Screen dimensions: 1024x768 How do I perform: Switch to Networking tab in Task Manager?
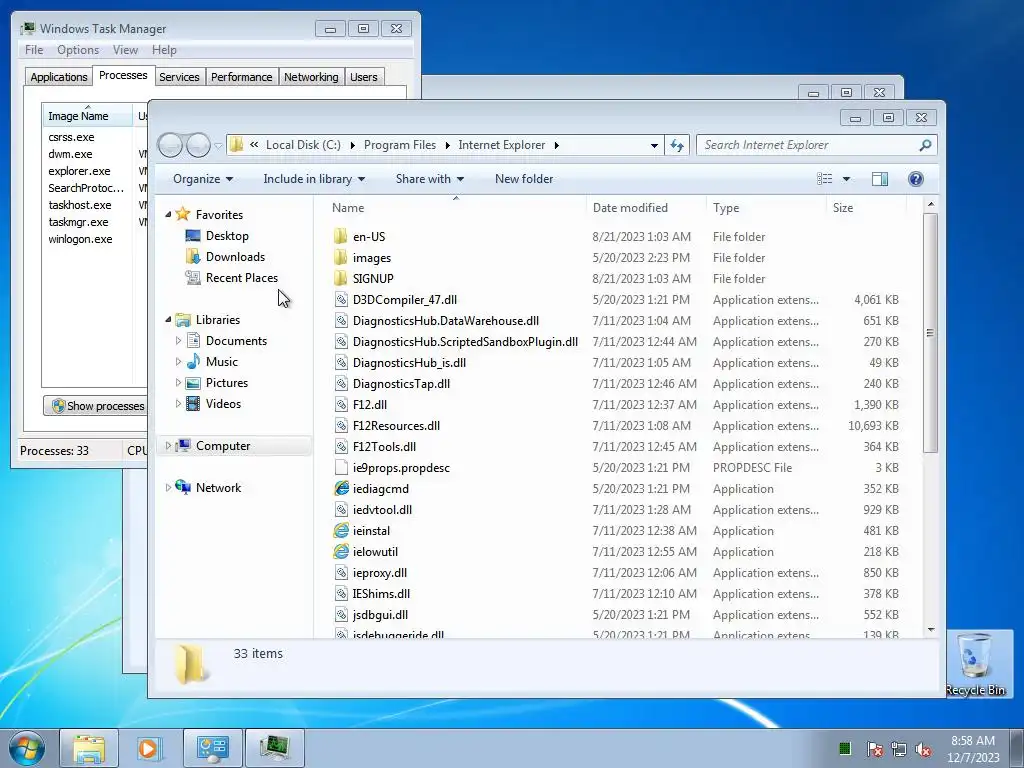311,77
